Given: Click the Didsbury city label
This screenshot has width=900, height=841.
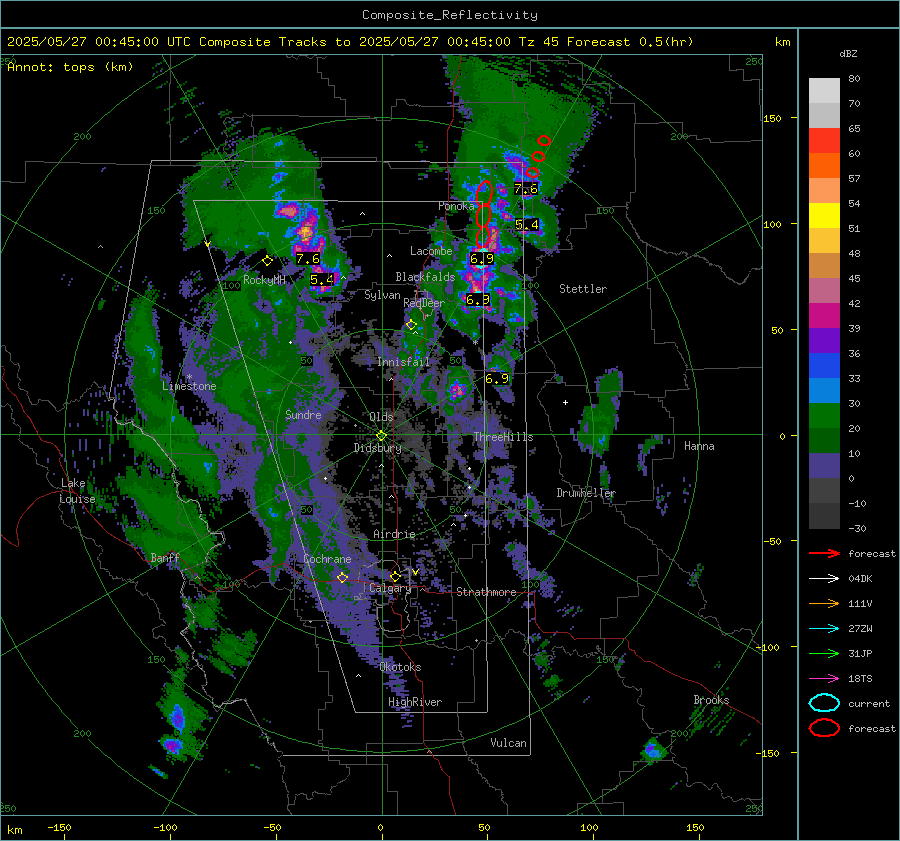Looking at the screenshot, I should click(x=378, y=448).
